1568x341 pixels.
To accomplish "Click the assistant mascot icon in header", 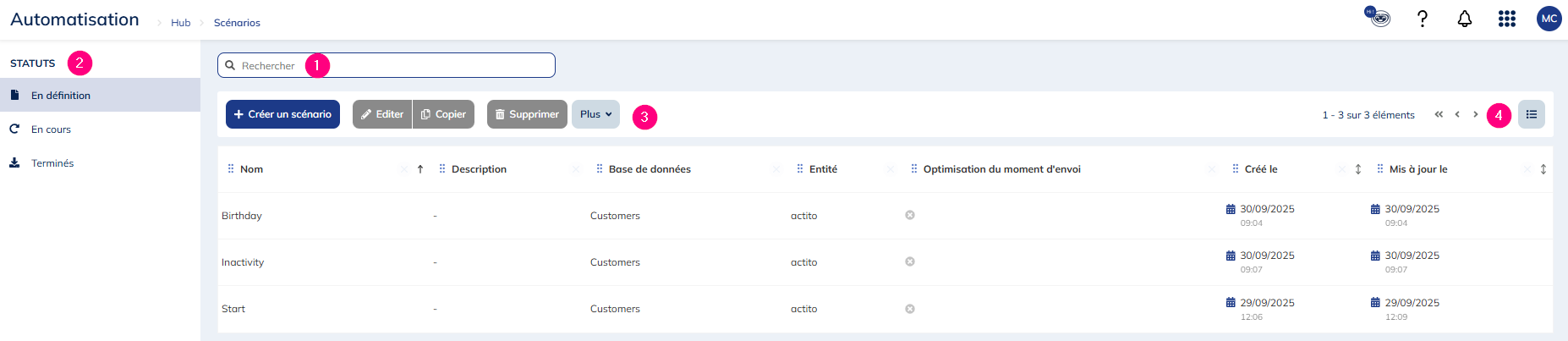I will (x=1379, y=17).
